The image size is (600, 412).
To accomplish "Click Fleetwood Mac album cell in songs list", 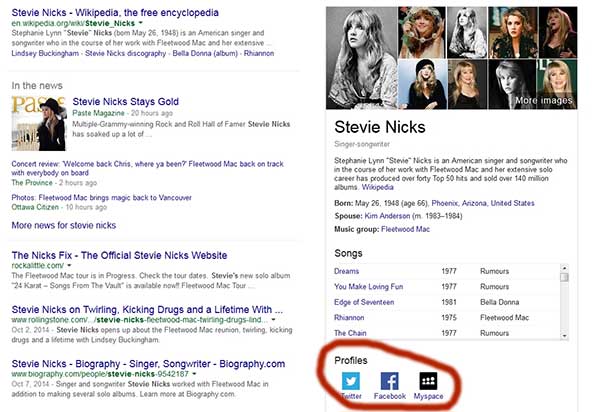I will [504, 318].
